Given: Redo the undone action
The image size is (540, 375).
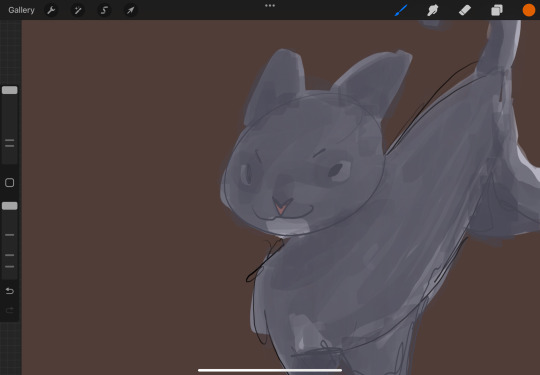Looking at the screenshot, I should tap(10, 310).
